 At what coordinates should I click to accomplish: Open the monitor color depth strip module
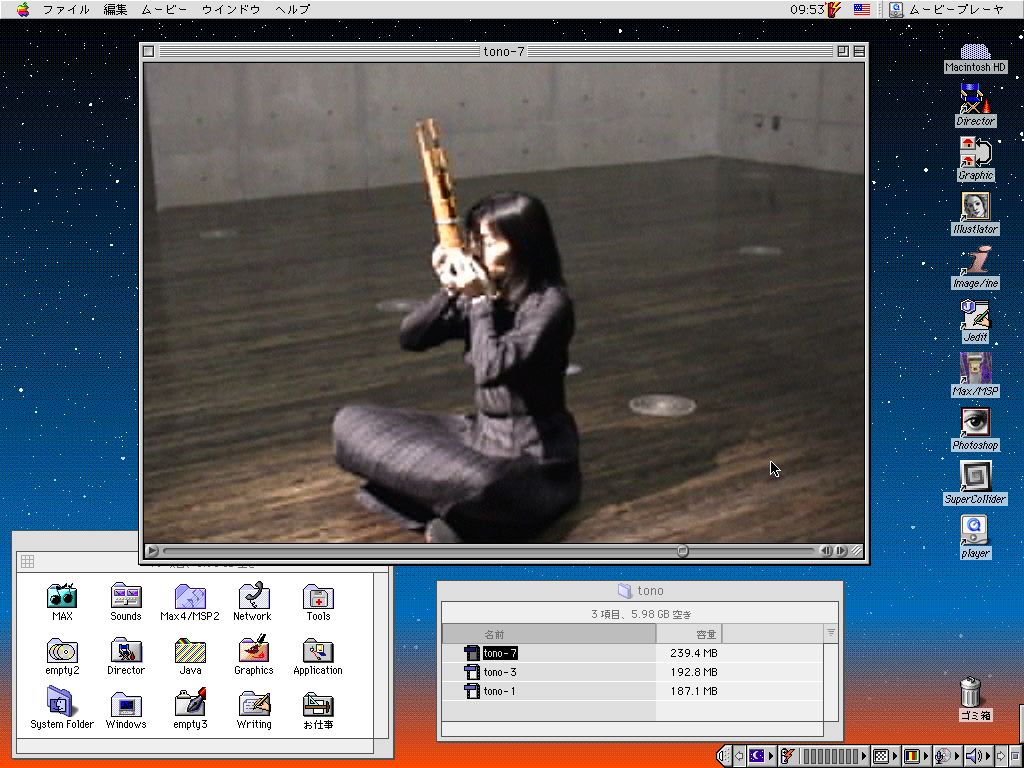(911, 757)
